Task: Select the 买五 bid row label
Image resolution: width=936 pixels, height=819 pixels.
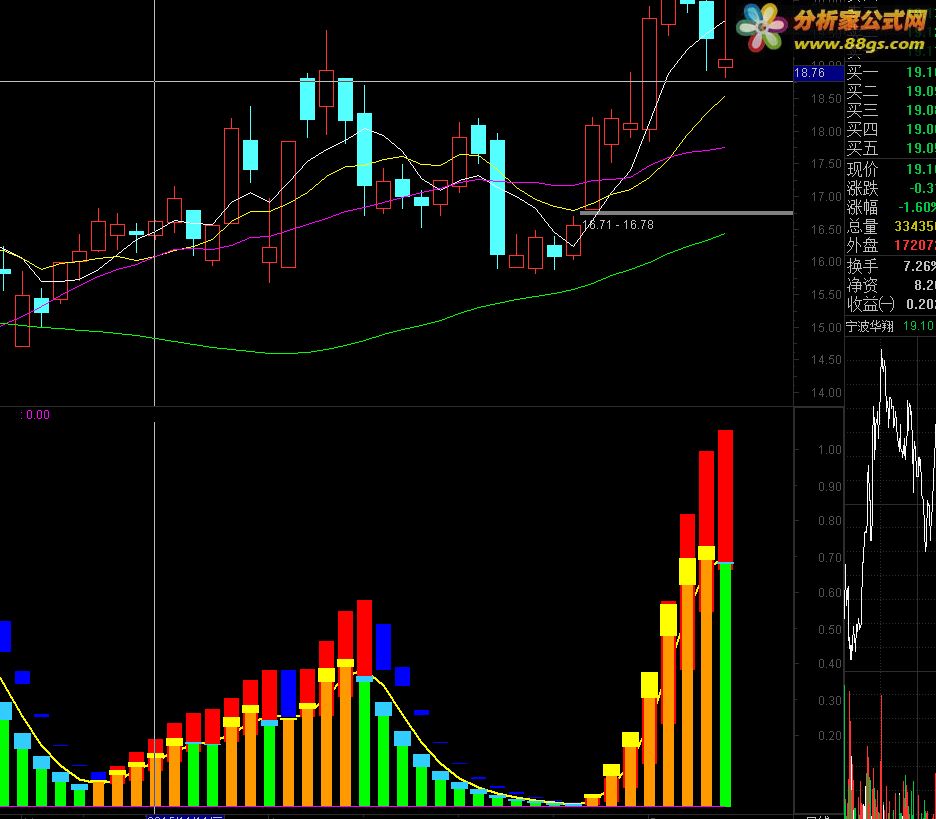Action: tap(862, 147)
